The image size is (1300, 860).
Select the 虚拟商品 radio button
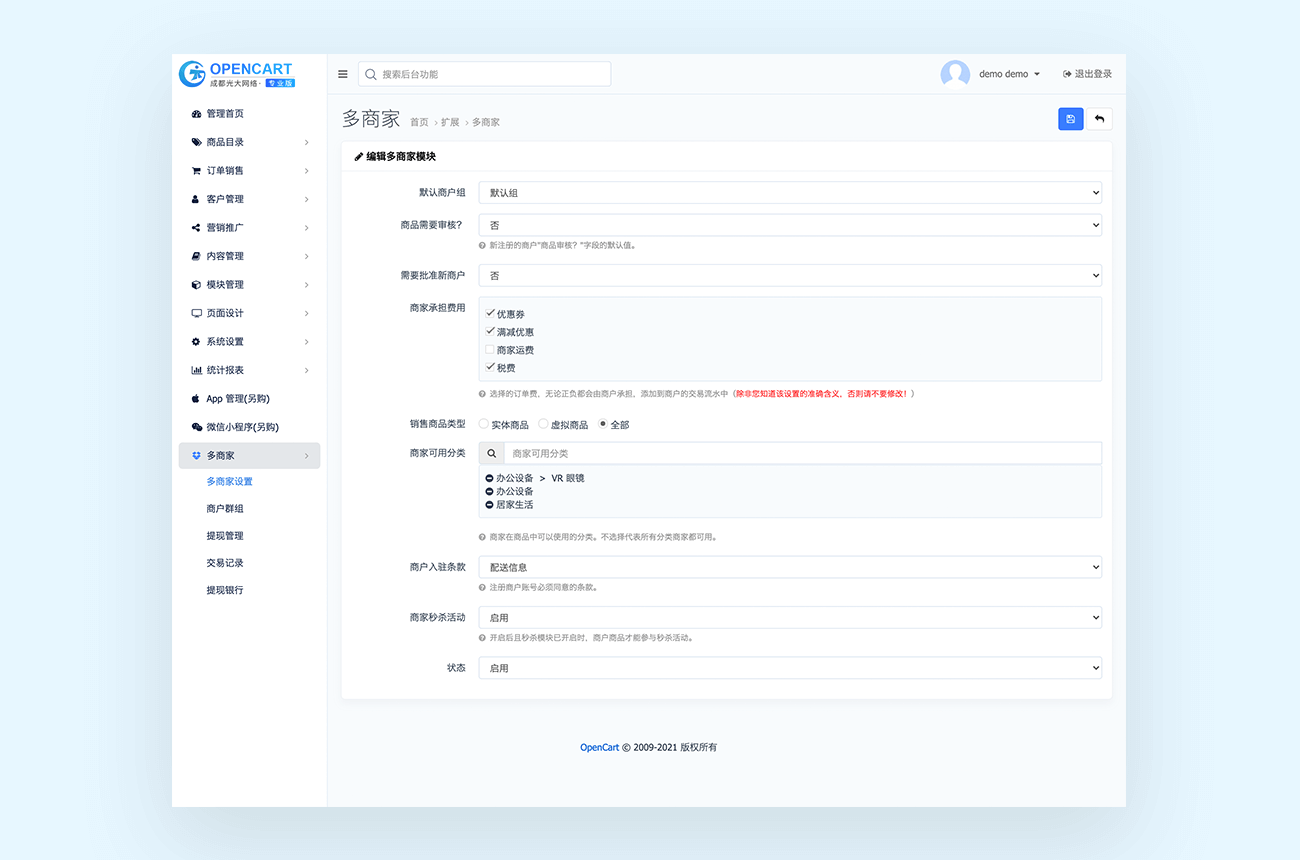pyautogui.click(x=543, y=424)
